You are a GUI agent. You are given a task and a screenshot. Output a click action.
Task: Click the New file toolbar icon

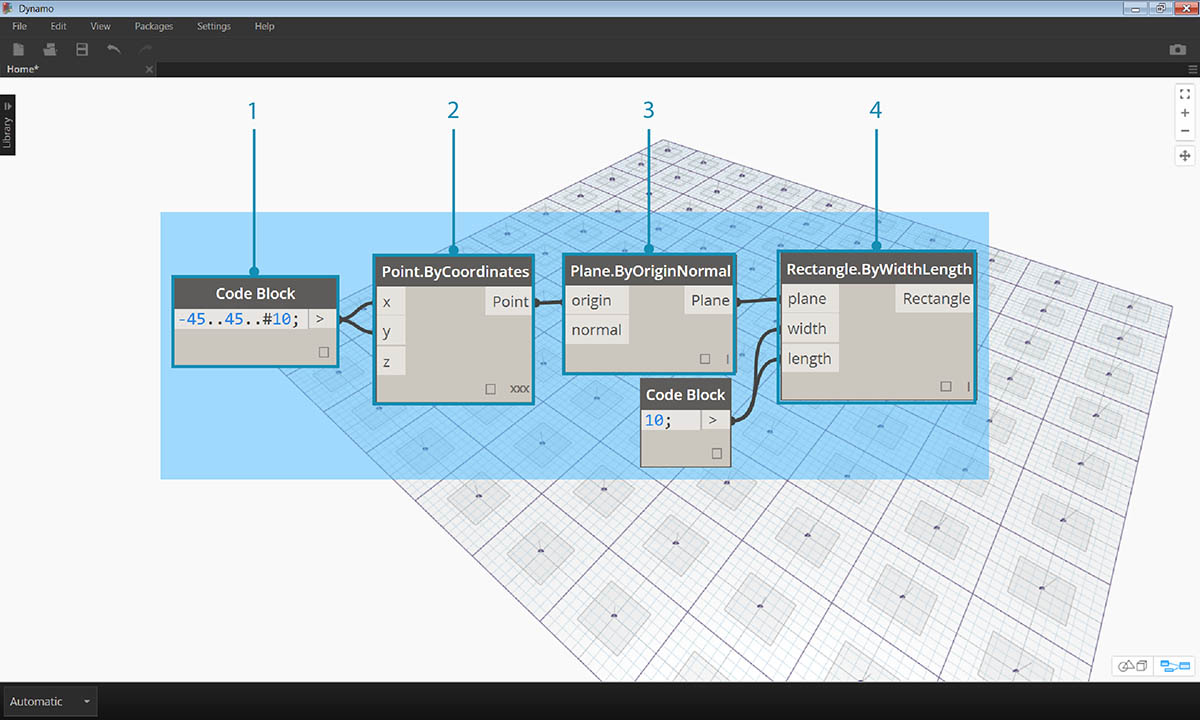tap(19, 49)
